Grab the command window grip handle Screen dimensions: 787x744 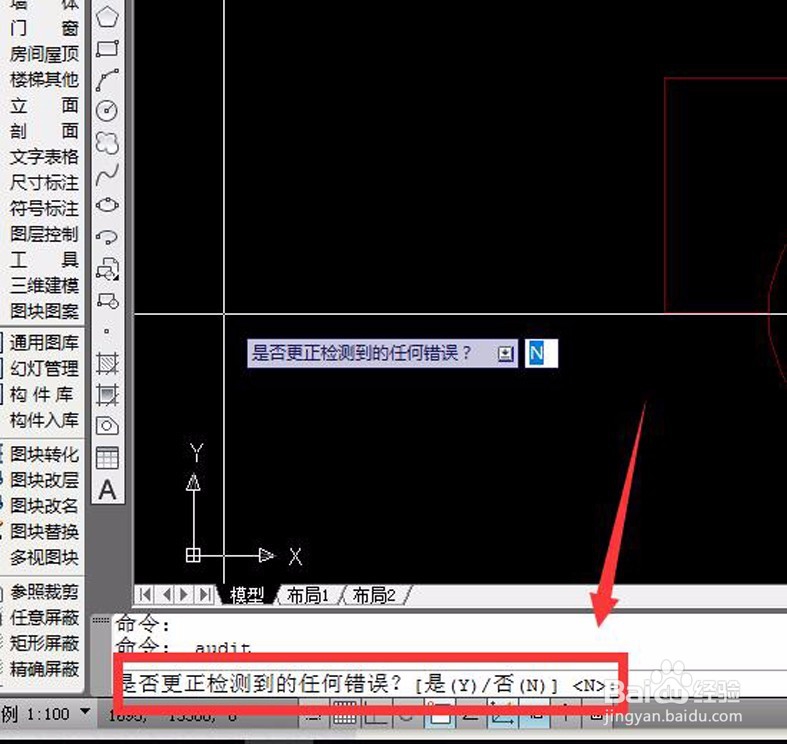(101, 621)
